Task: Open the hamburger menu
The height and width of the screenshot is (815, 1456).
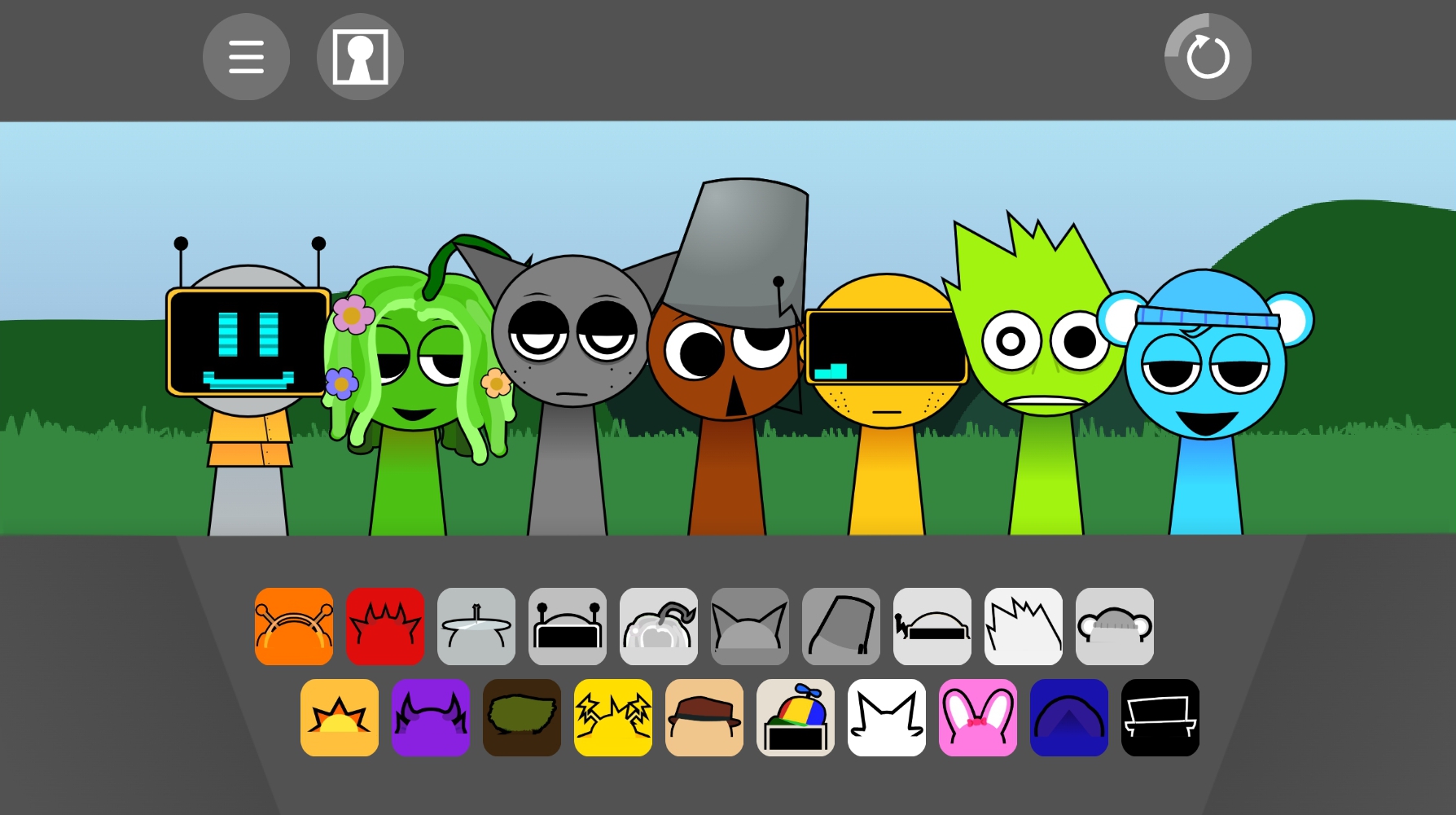Action: 246,57
